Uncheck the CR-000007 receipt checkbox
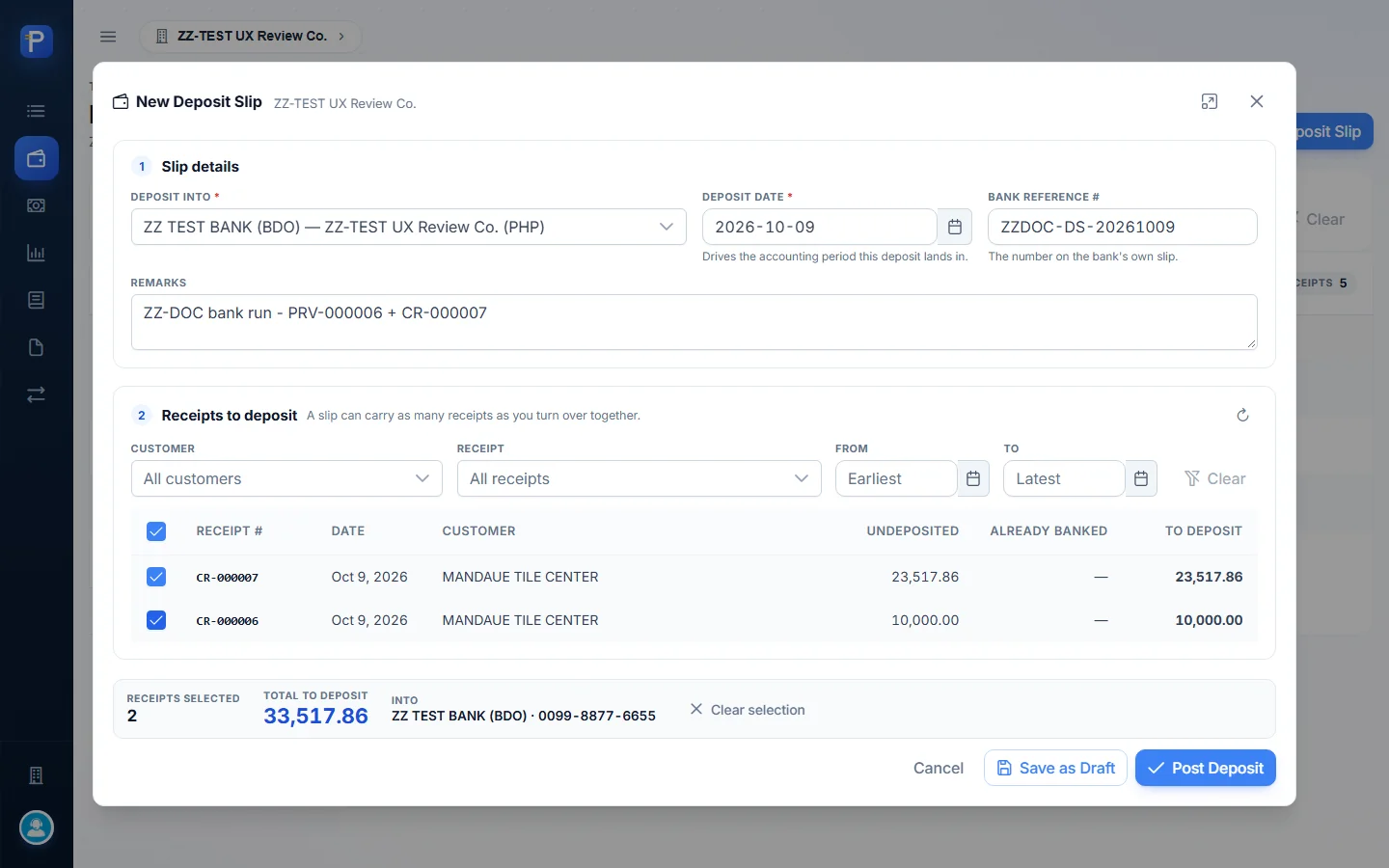Image resolution: width=1389 pixels, height=868 pixels. 156,577
